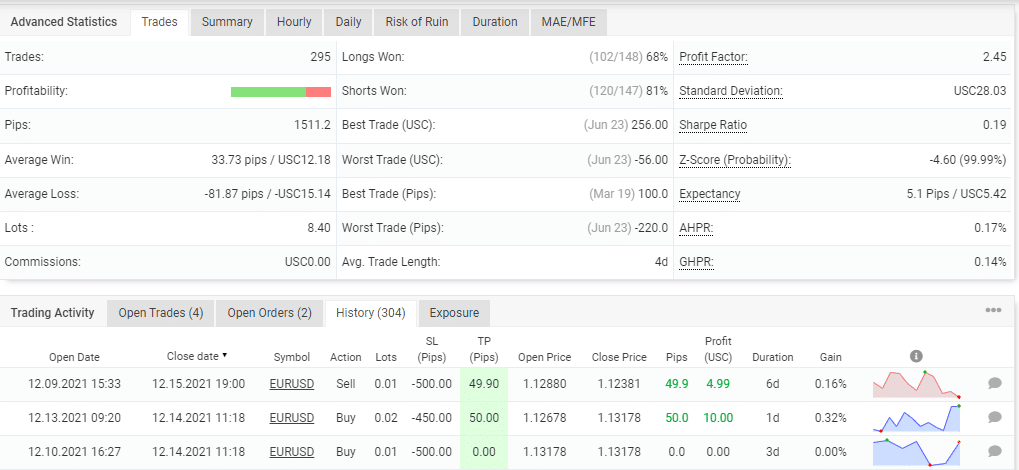Switch to the Summary tab
Screen dimensions: 1019x470
(227, 22)
